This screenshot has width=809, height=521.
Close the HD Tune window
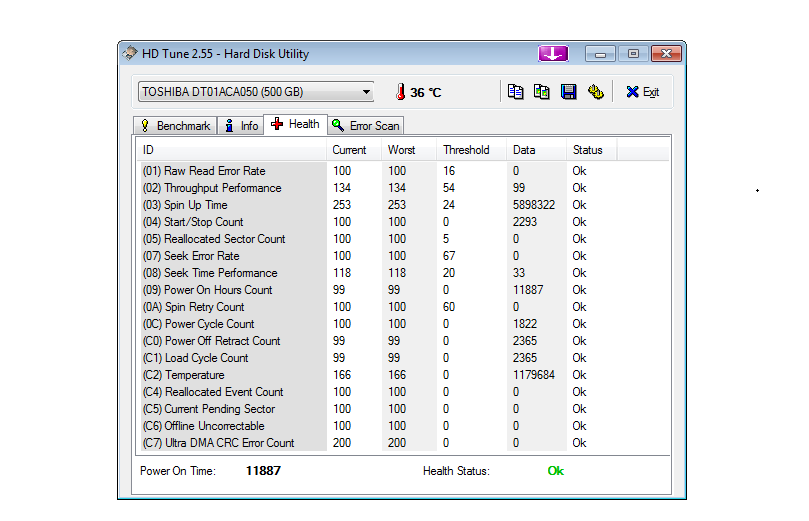click(x=666, y=54)
